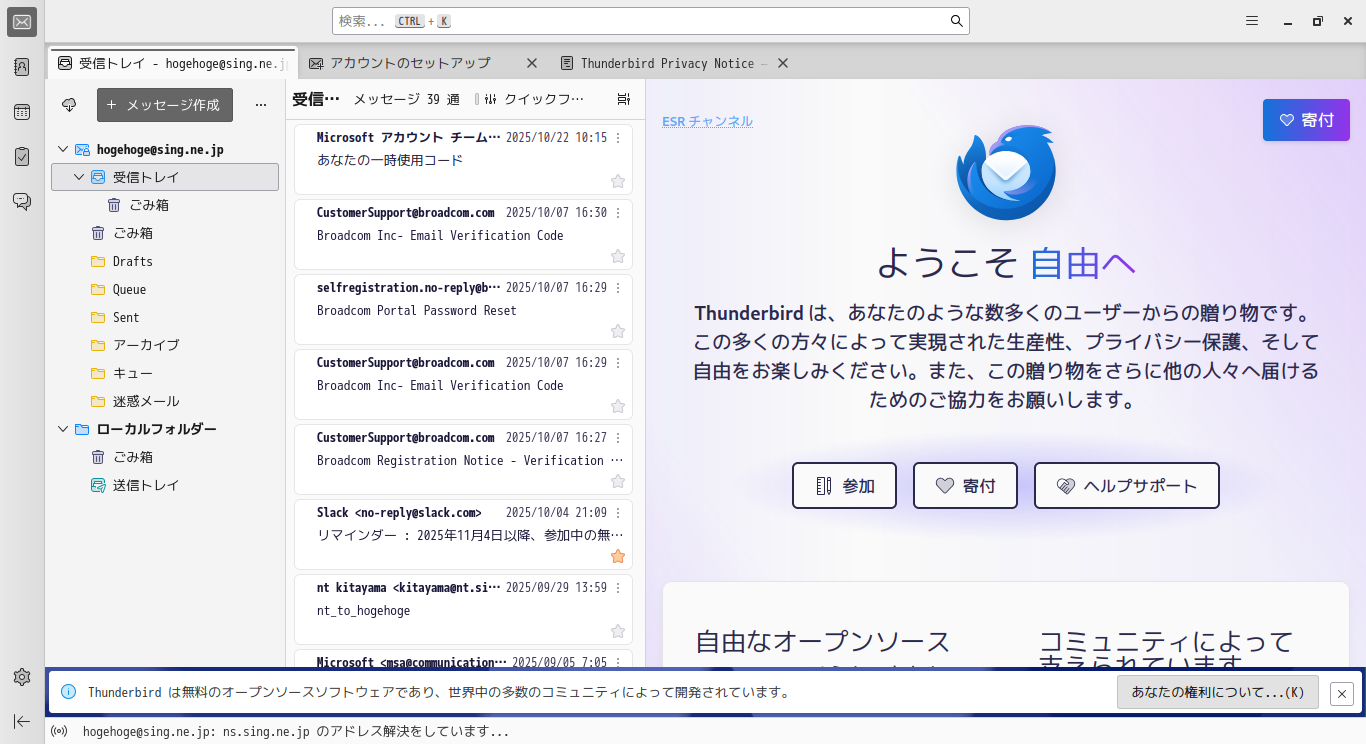Click the ヘルプサポート button

point(1127,486)
